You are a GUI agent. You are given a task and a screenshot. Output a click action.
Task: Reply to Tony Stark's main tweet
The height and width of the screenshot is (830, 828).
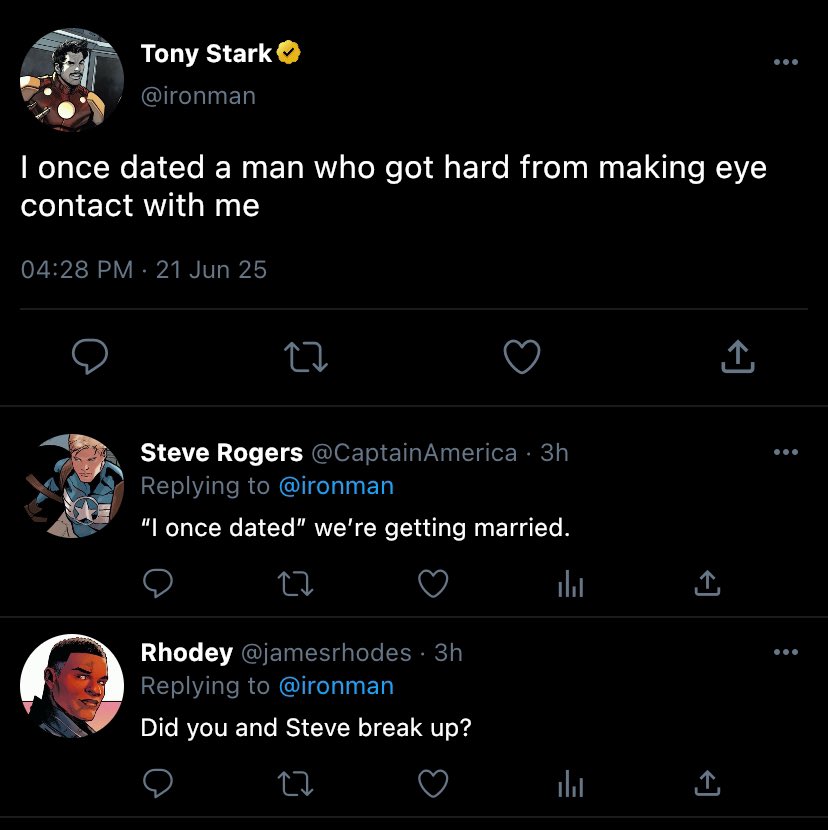pos(90,356)
